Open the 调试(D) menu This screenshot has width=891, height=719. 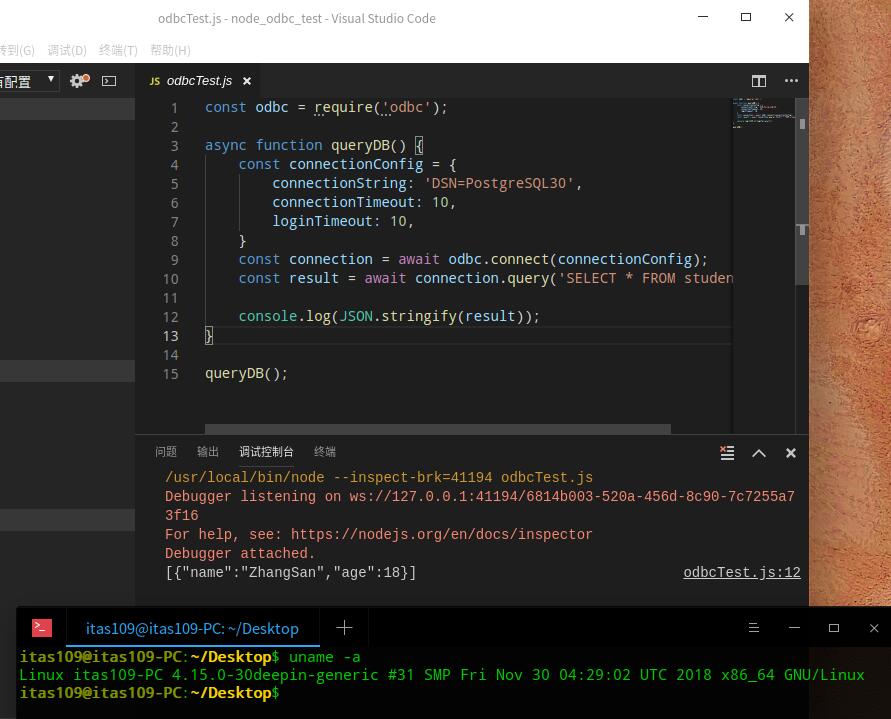[66, 50]
